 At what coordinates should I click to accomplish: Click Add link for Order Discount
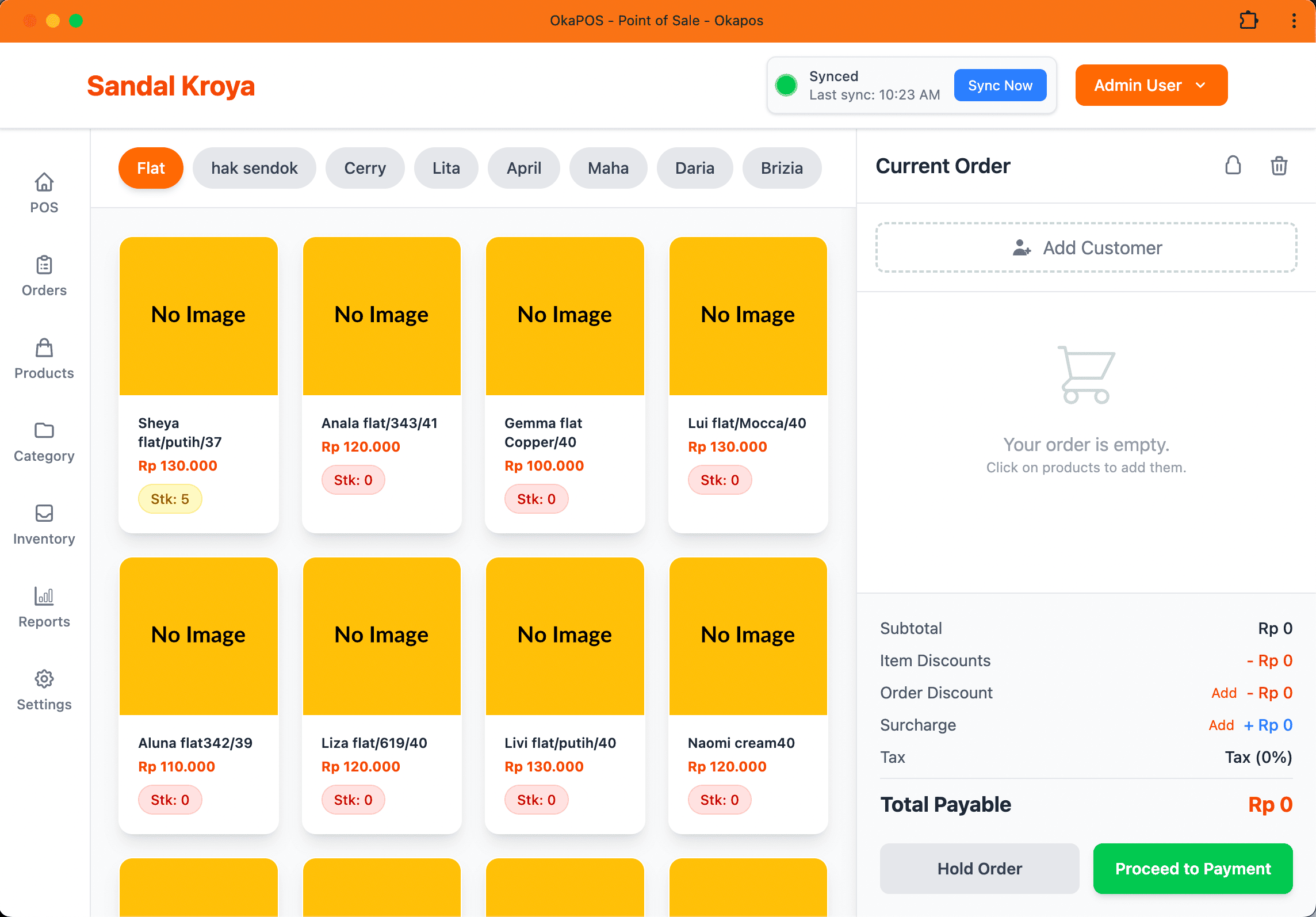pyautogui.click(x=1223, y=693)
